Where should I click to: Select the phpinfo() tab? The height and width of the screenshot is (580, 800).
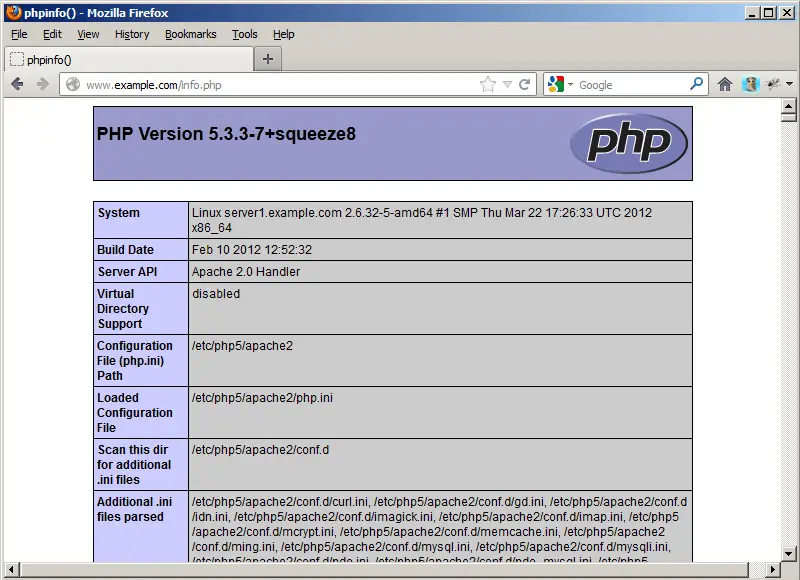coord(129,60)
